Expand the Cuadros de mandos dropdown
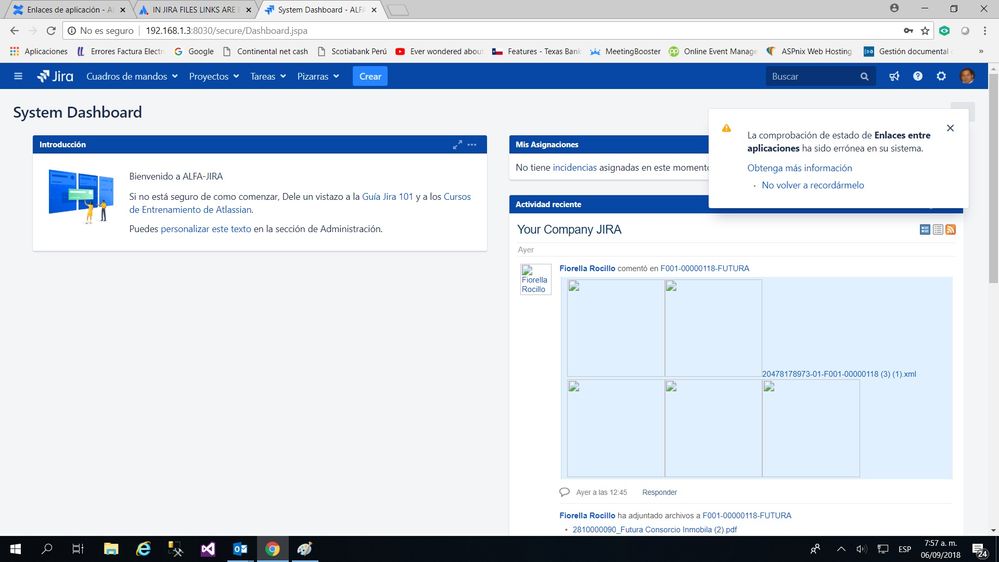999x562 pixels. tap(132, 76)
